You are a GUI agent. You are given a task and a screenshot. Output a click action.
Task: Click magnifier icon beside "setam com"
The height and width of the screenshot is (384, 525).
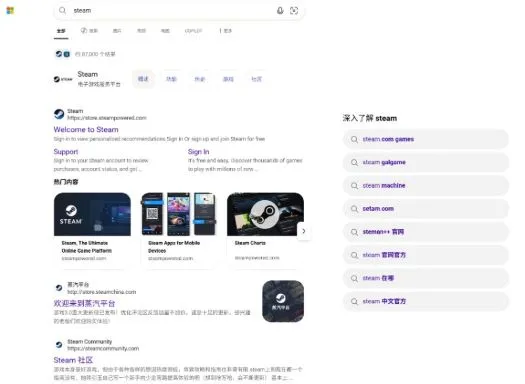tap(354, 209)
